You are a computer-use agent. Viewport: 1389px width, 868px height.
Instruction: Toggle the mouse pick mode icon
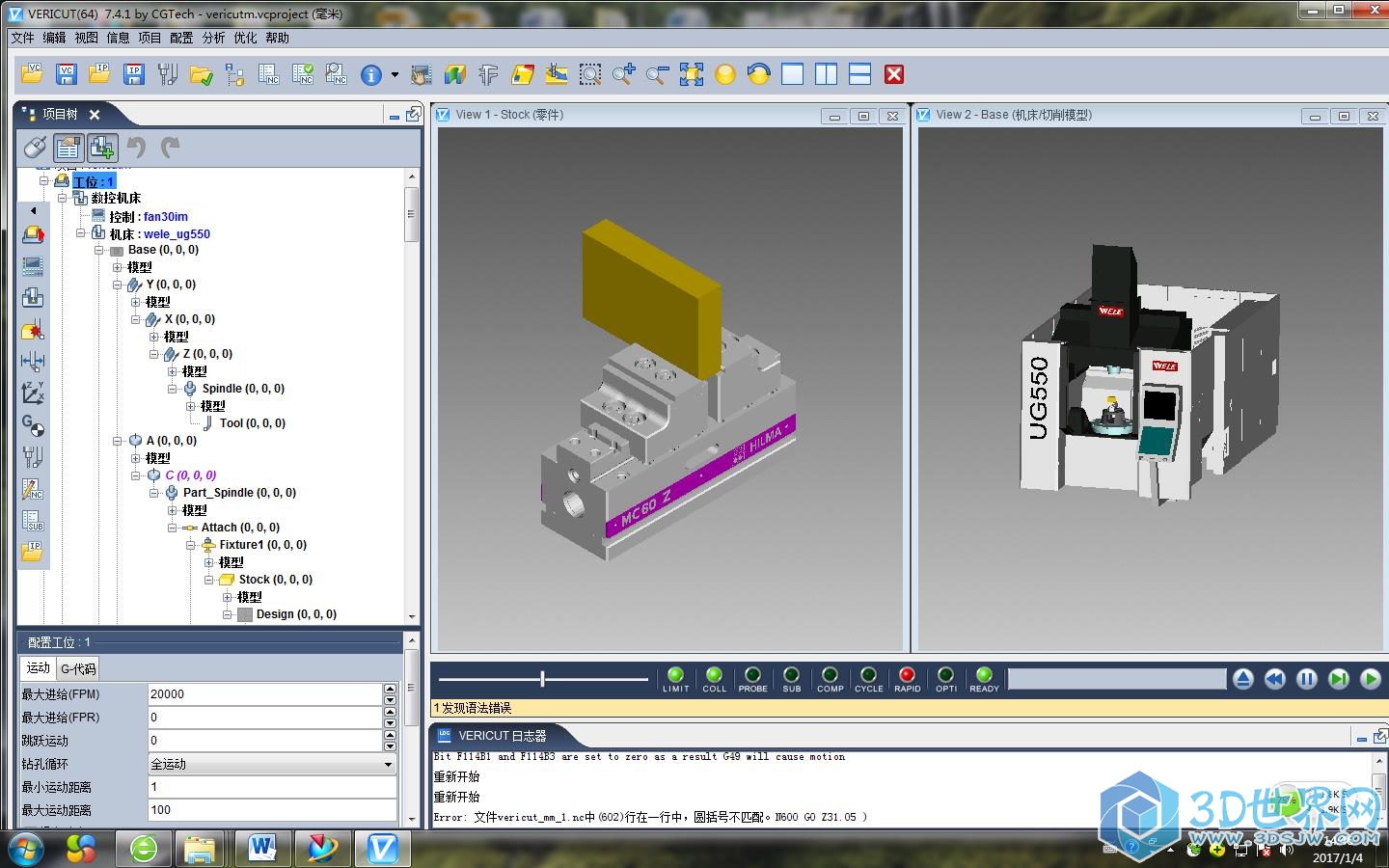tap(35, 148)
